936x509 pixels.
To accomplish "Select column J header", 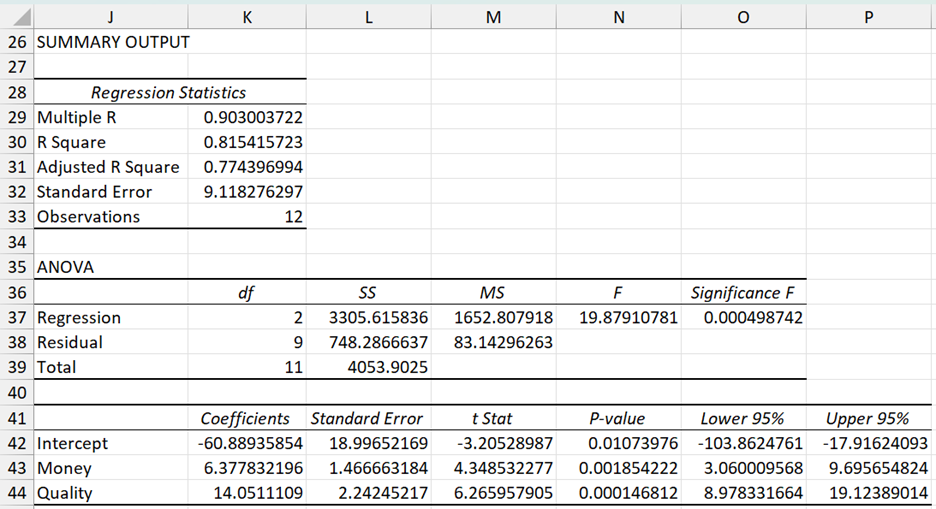I will pos(108,15).
